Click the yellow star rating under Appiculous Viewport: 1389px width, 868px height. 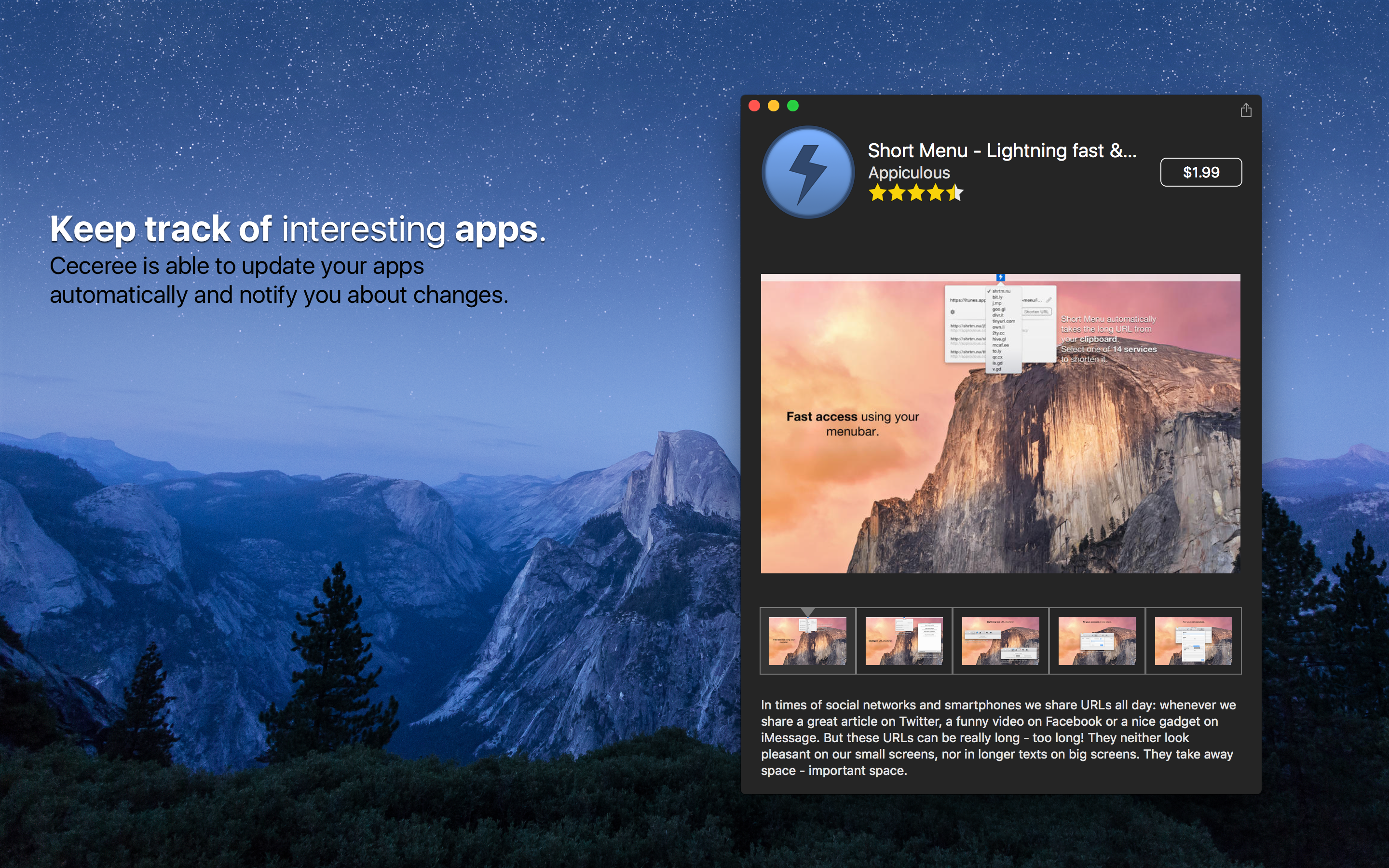(915, 193)
